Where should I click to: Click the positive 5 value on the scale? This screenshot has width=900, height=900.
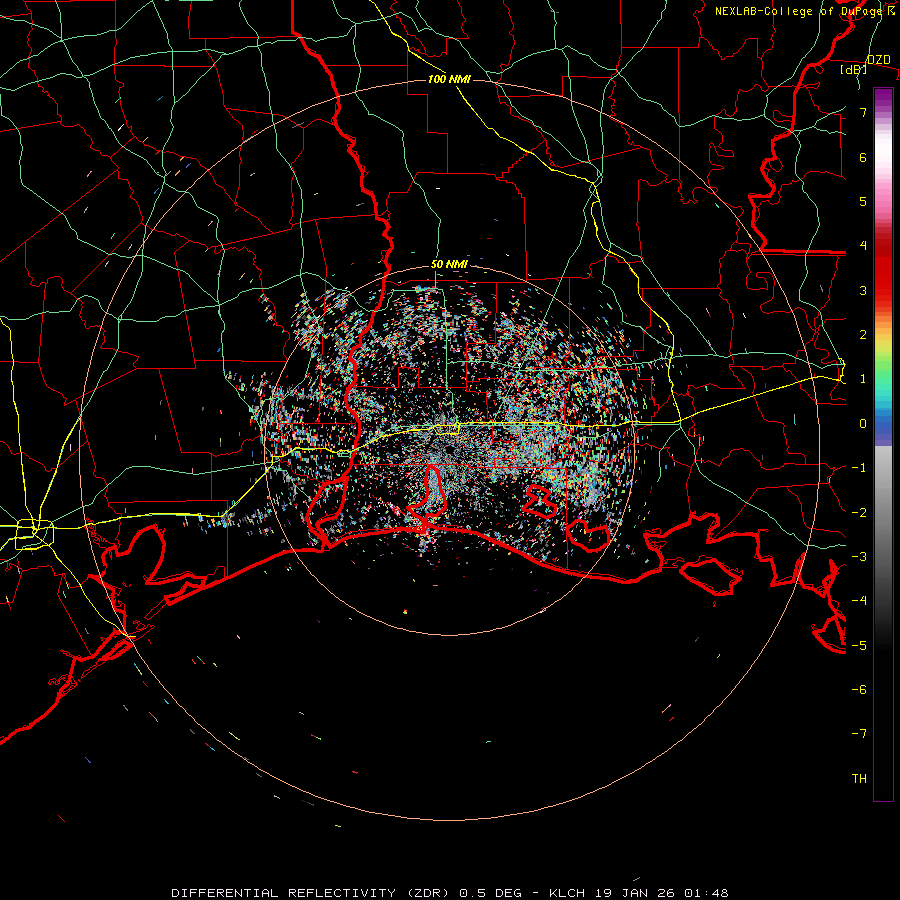pos(863,201)
